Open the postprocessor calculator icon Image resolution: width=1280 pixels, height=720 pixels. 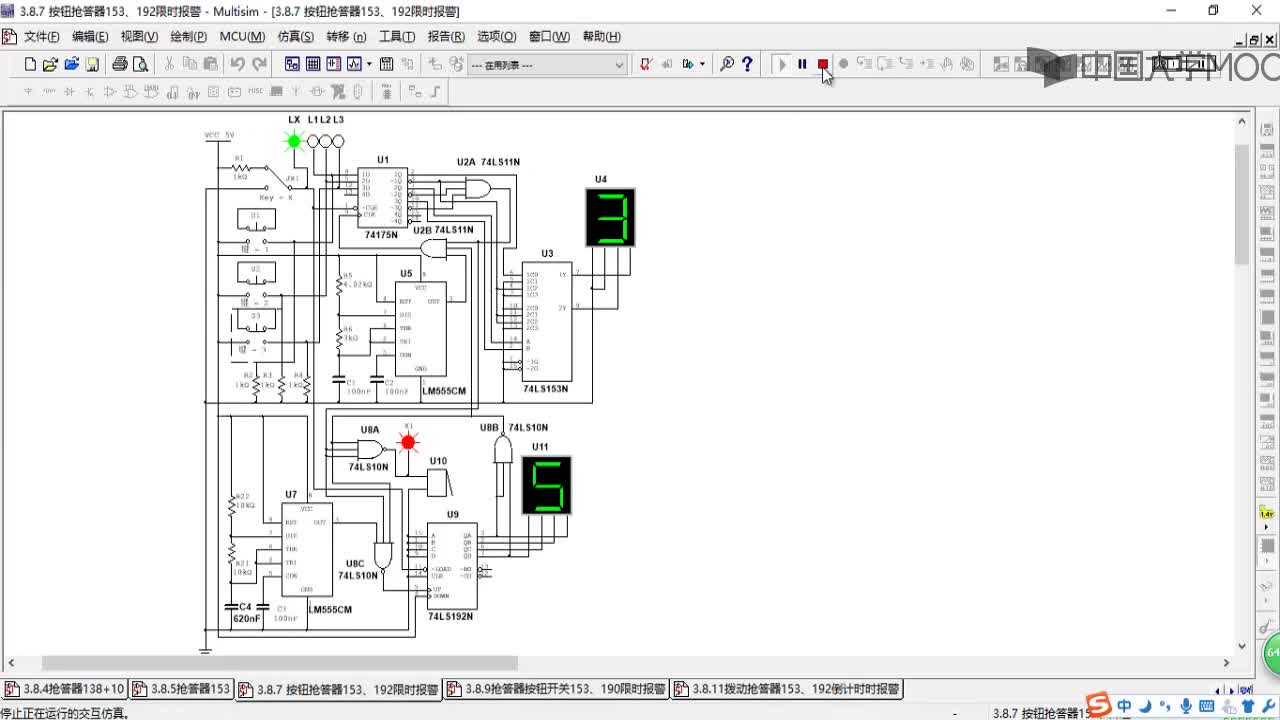pos(387,64)
